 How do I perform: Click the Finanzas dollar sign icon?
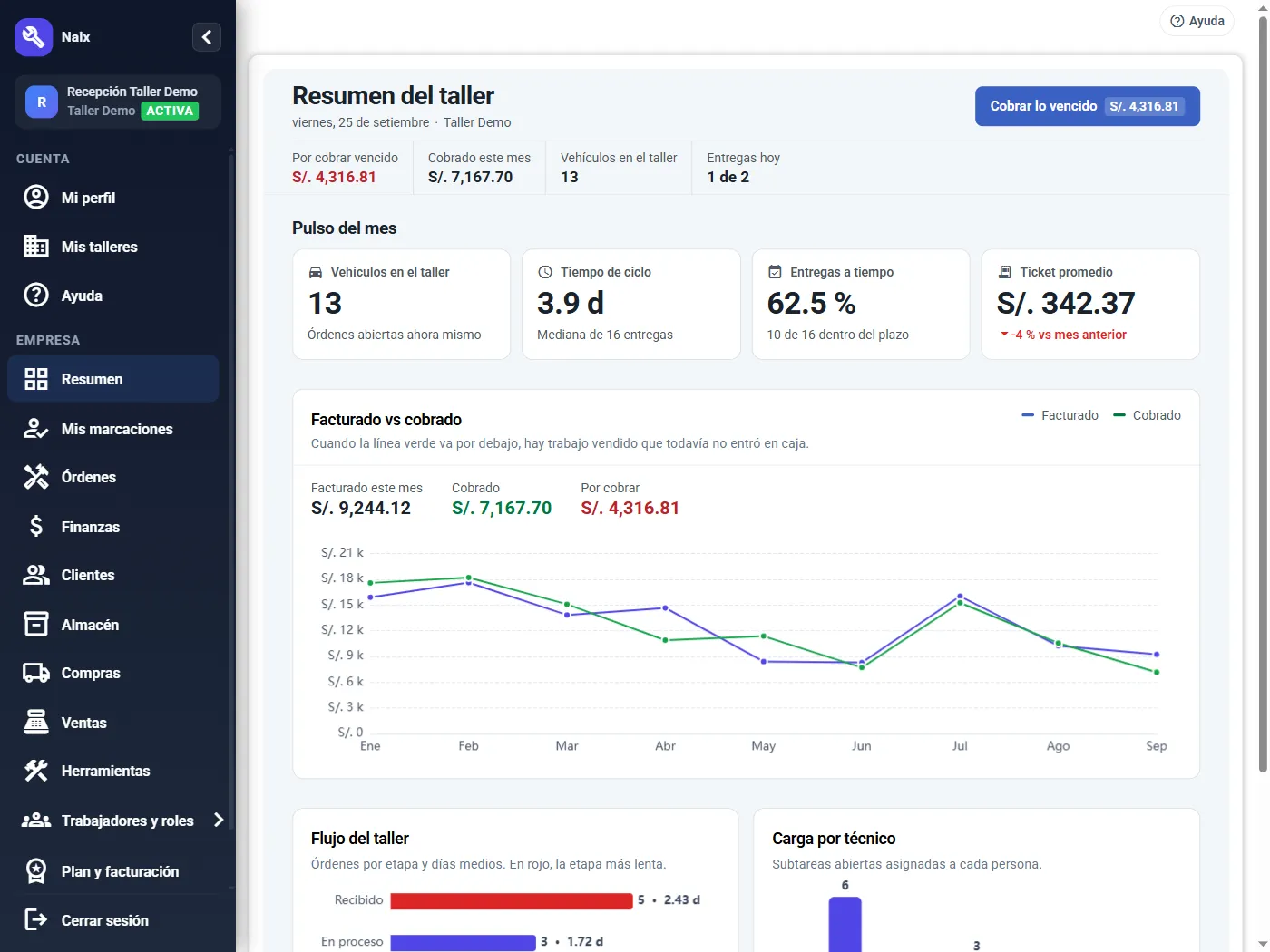click(36, 527)
